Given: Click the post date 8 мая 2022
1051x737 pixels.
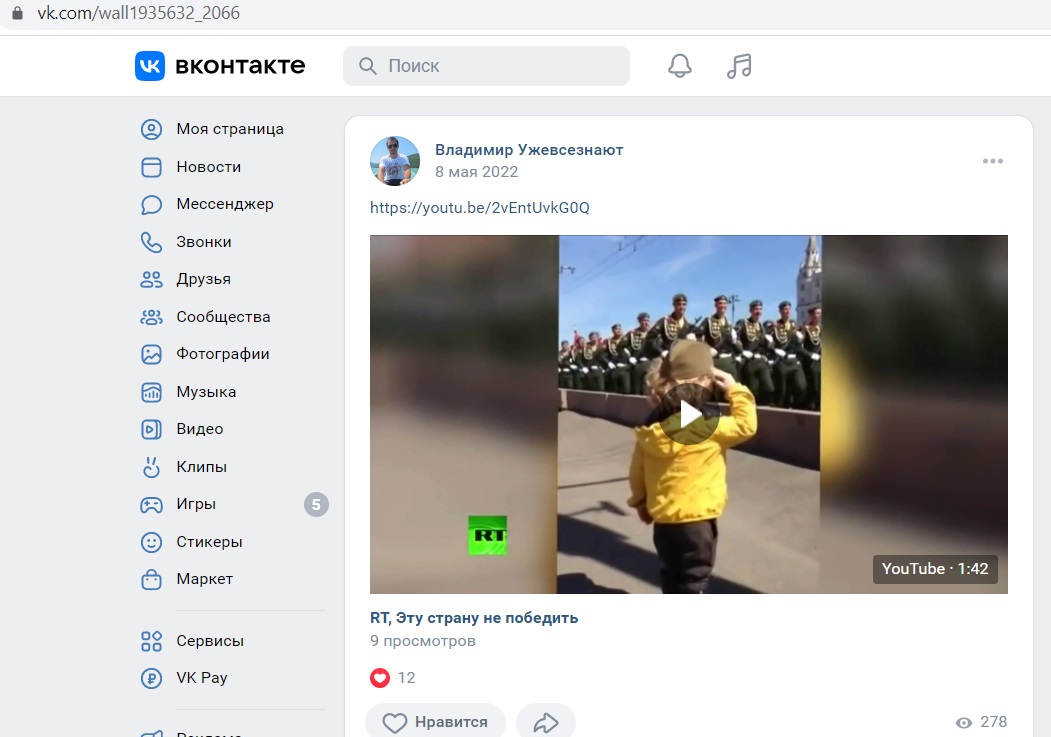Looking at the screenshot, I should (477, 172).
